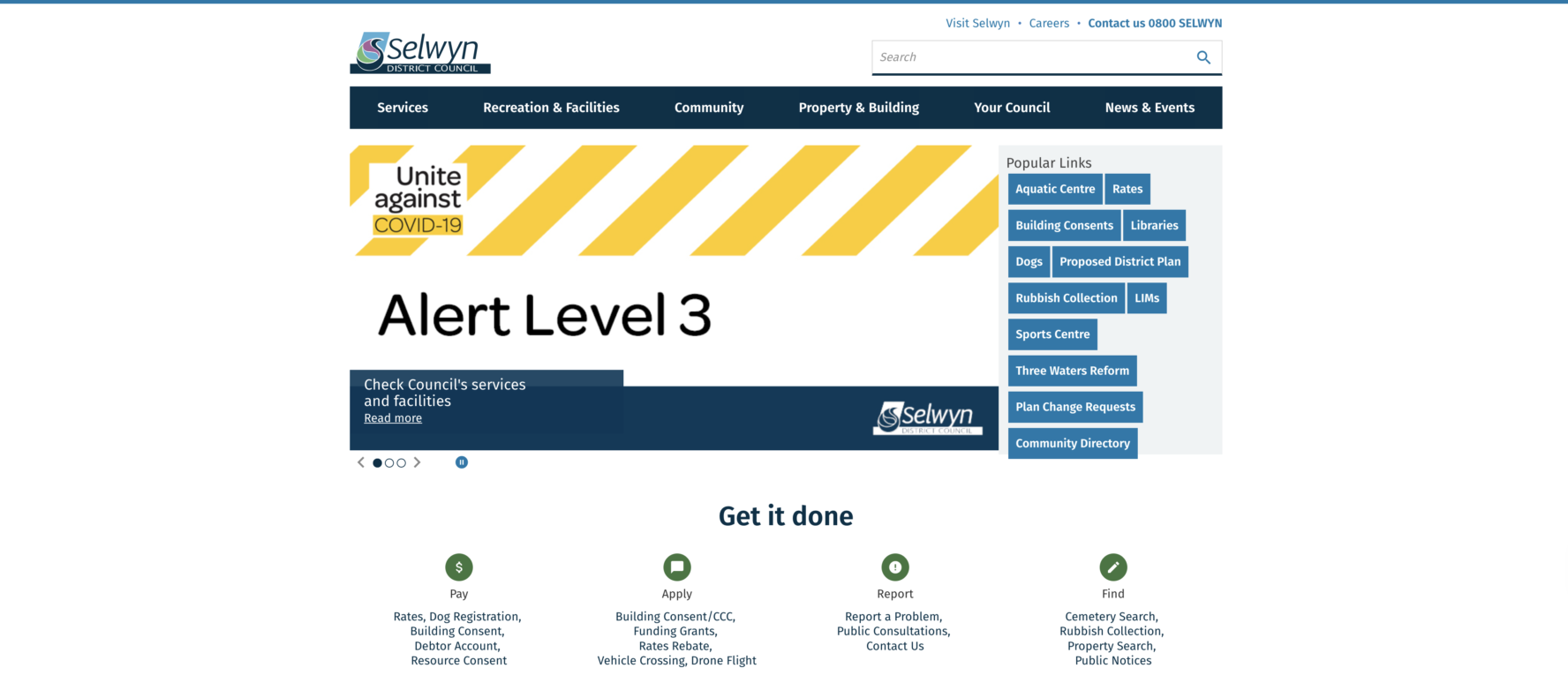1568x683 pixels.
Task: Click 'Rates, Dog Registration,' text
Action: pyautogui.click(x=457, y=617)
